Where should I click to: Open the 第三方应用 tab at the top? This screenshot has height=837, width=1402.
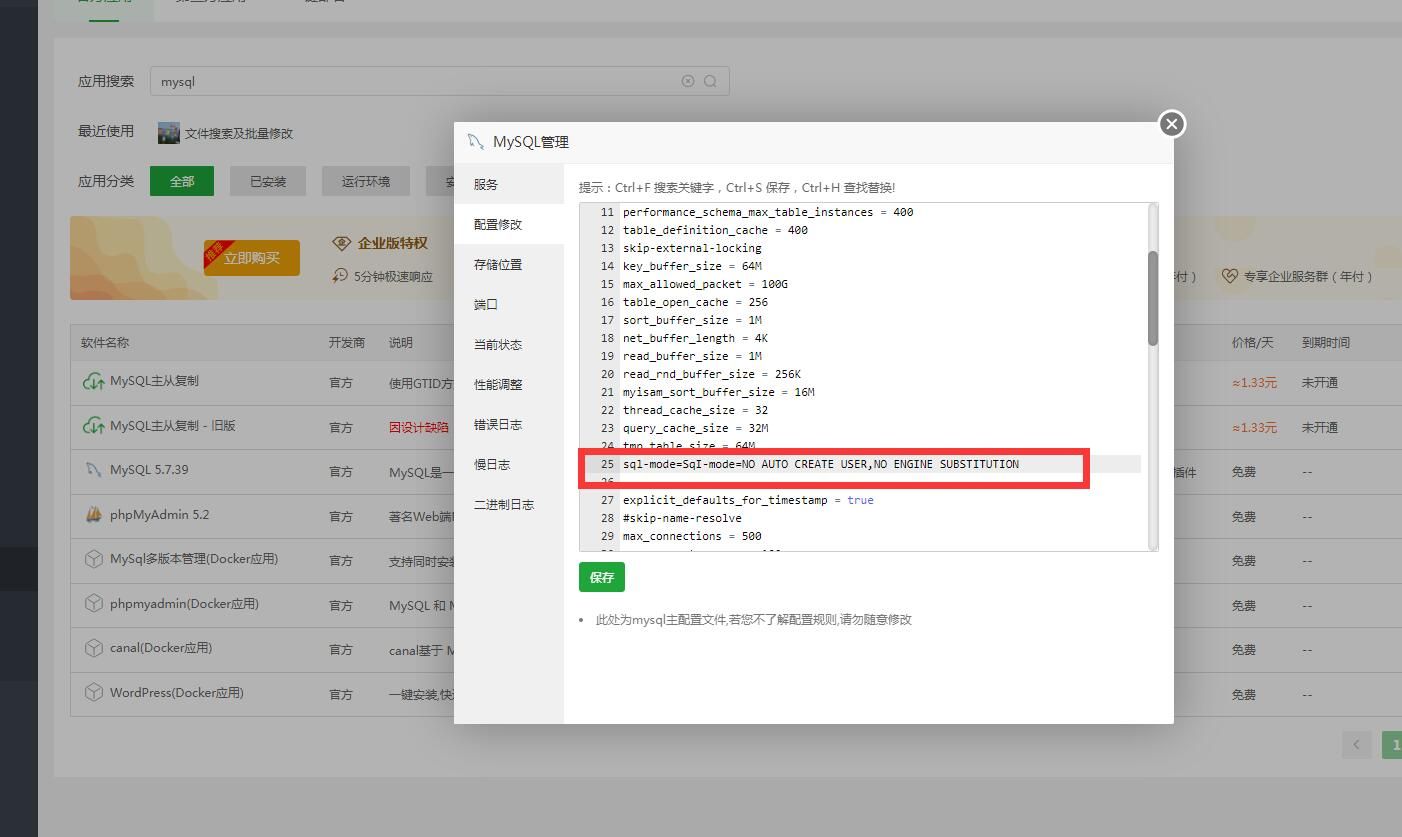click(x=211, y=2)
